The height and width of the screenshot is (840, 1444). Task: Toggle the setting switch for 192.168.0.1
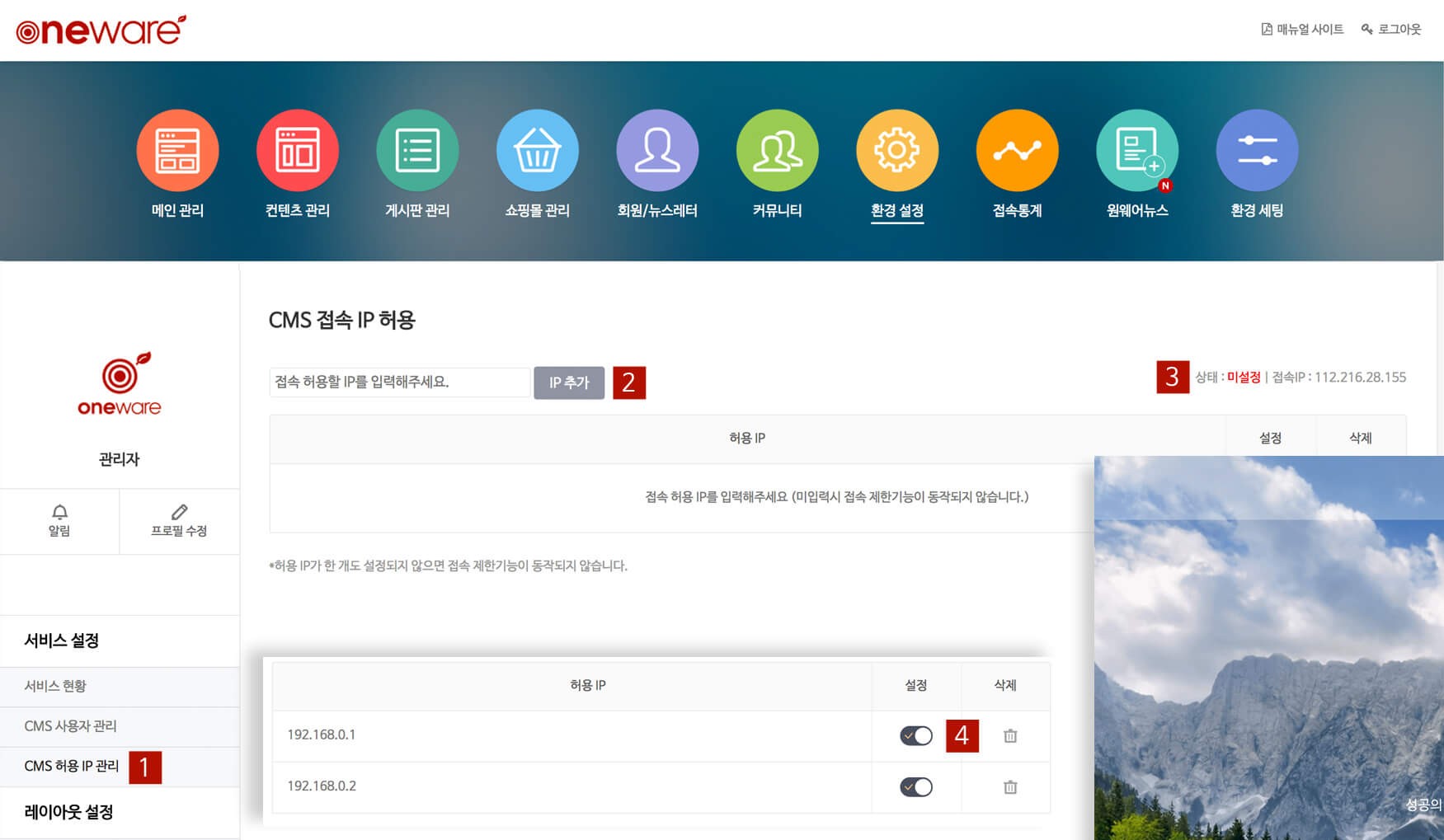pos(916,735)
